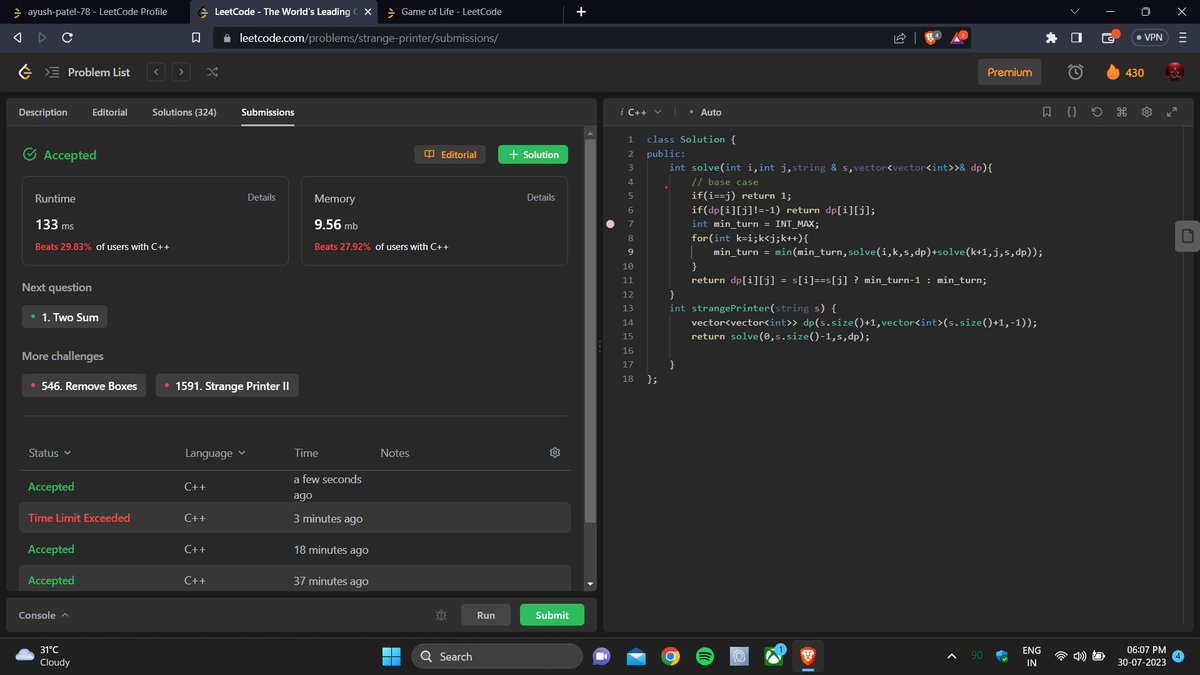Click the taskbar Search box
The height and width of the screenshot is (675, 1200).
point(497,656)
